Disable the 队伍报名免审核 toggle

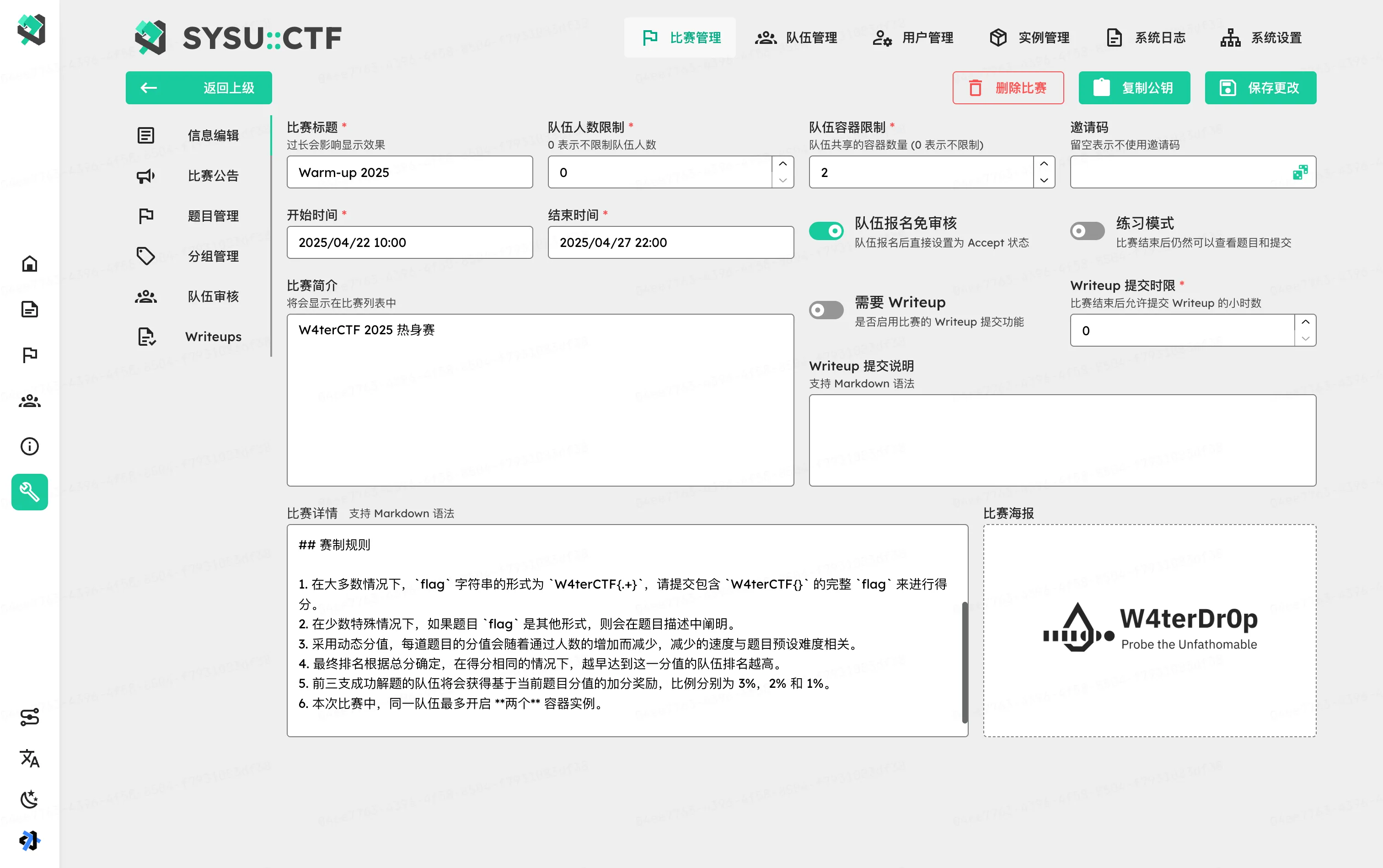coord(826,230)
